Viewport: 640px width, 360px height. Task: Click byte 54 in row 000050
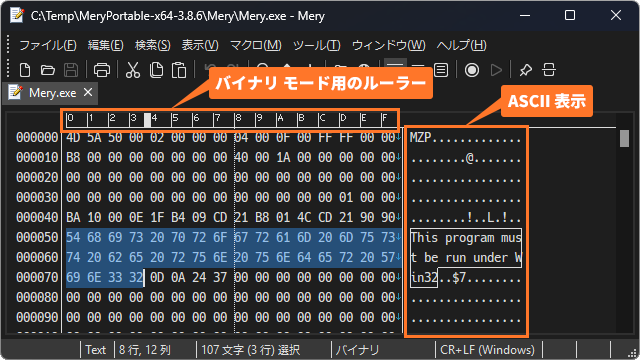click(73, 238)
